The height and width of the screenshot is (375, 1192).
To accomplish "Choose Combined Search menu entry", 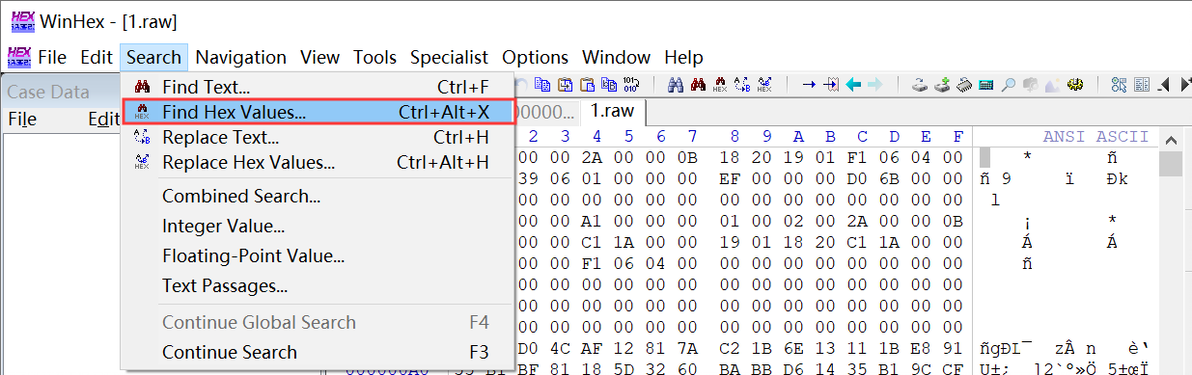I will [x=318, y=195].
